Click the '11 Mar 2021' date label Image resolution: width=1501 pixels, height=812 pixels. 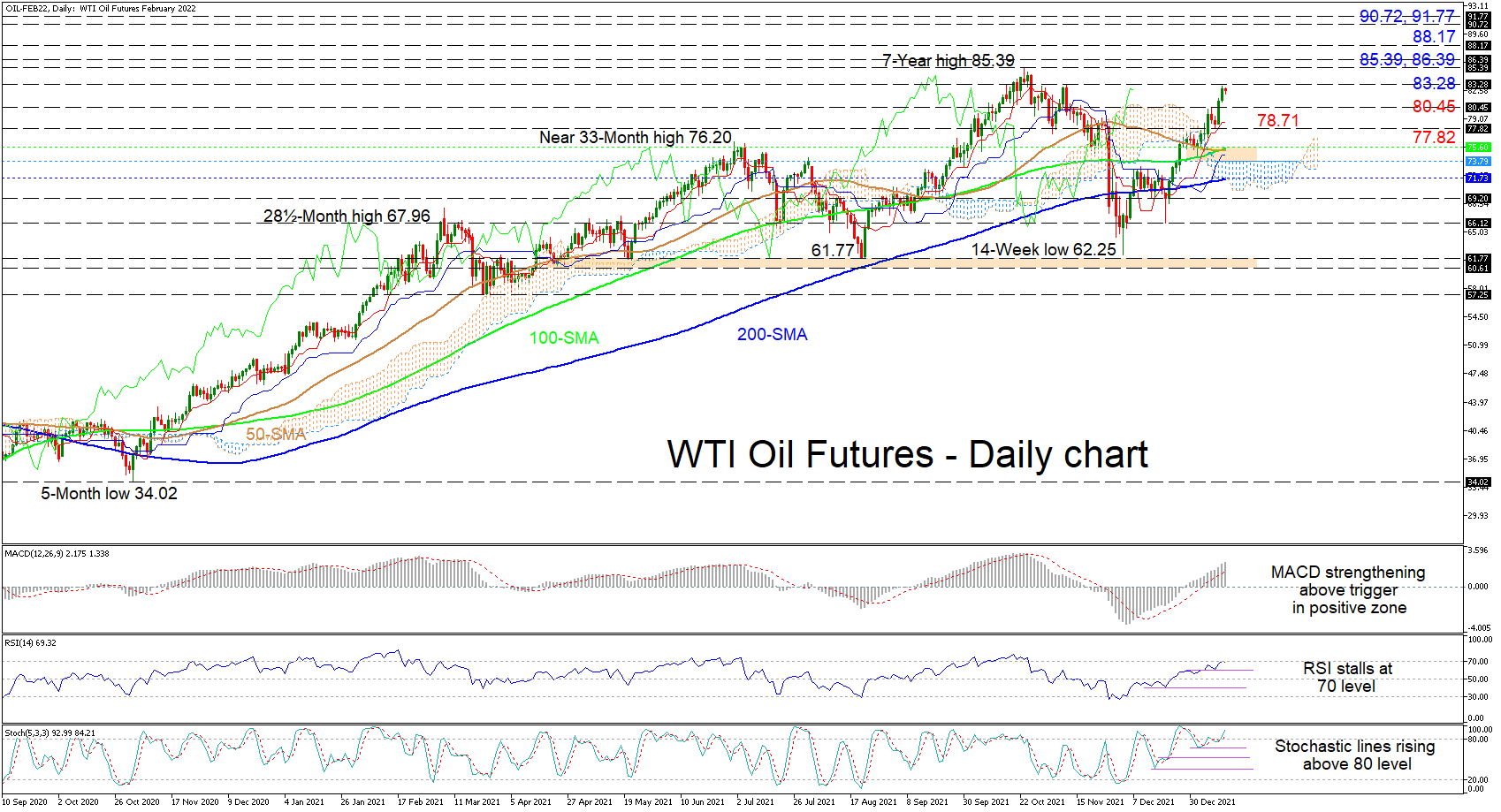pyautogui.click(x=476, y=802)
